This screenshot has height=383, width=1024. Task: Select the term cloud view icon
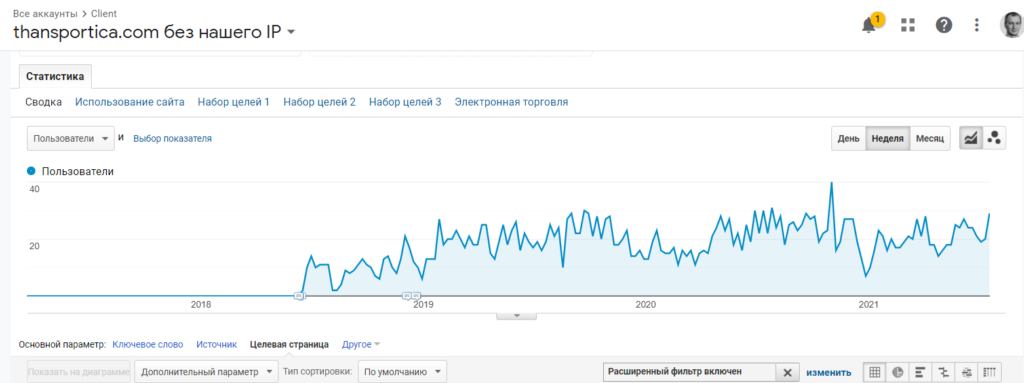point(967,372)
